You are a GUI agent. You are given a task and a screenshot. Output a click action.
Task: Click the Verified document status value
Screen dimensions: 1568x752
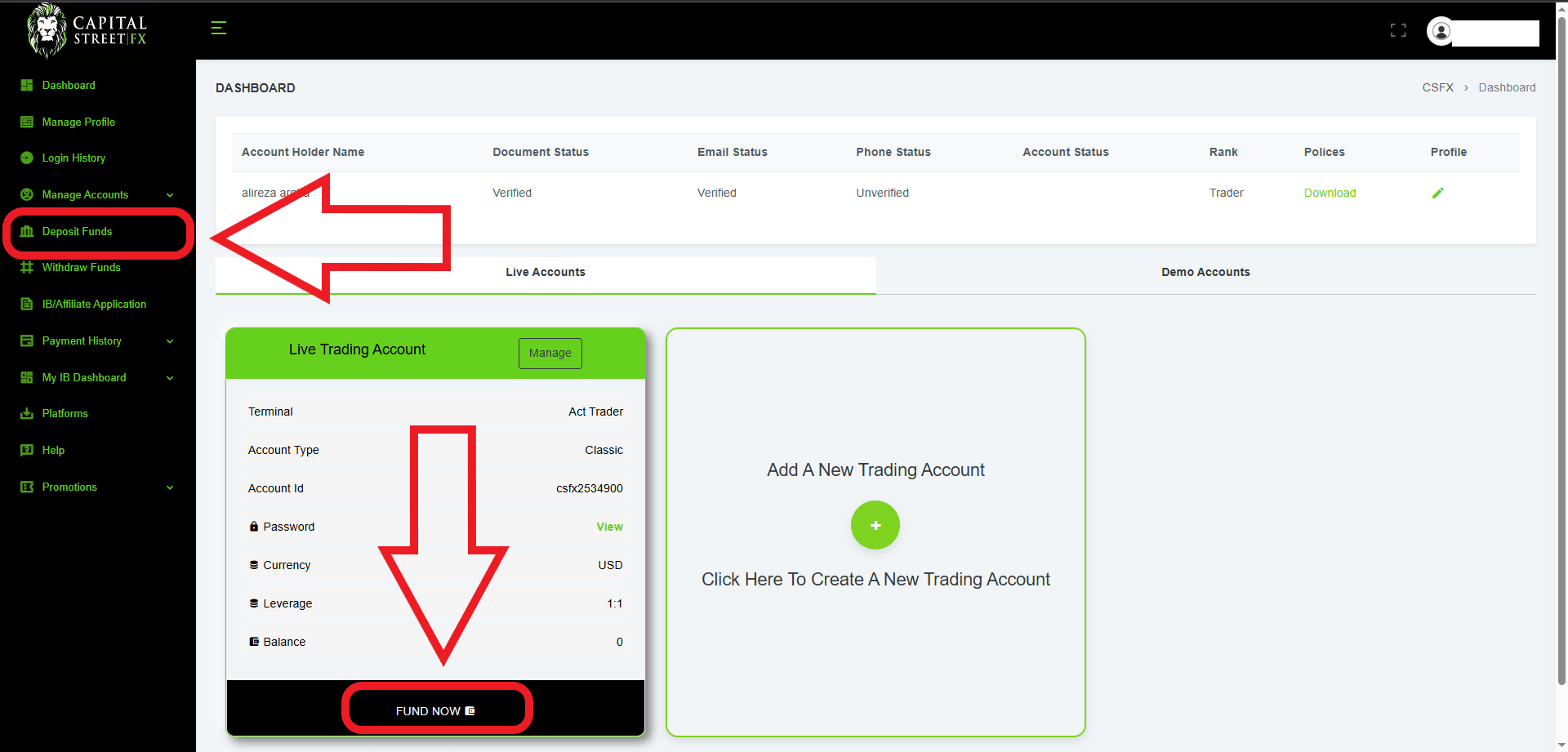point(512,193)
